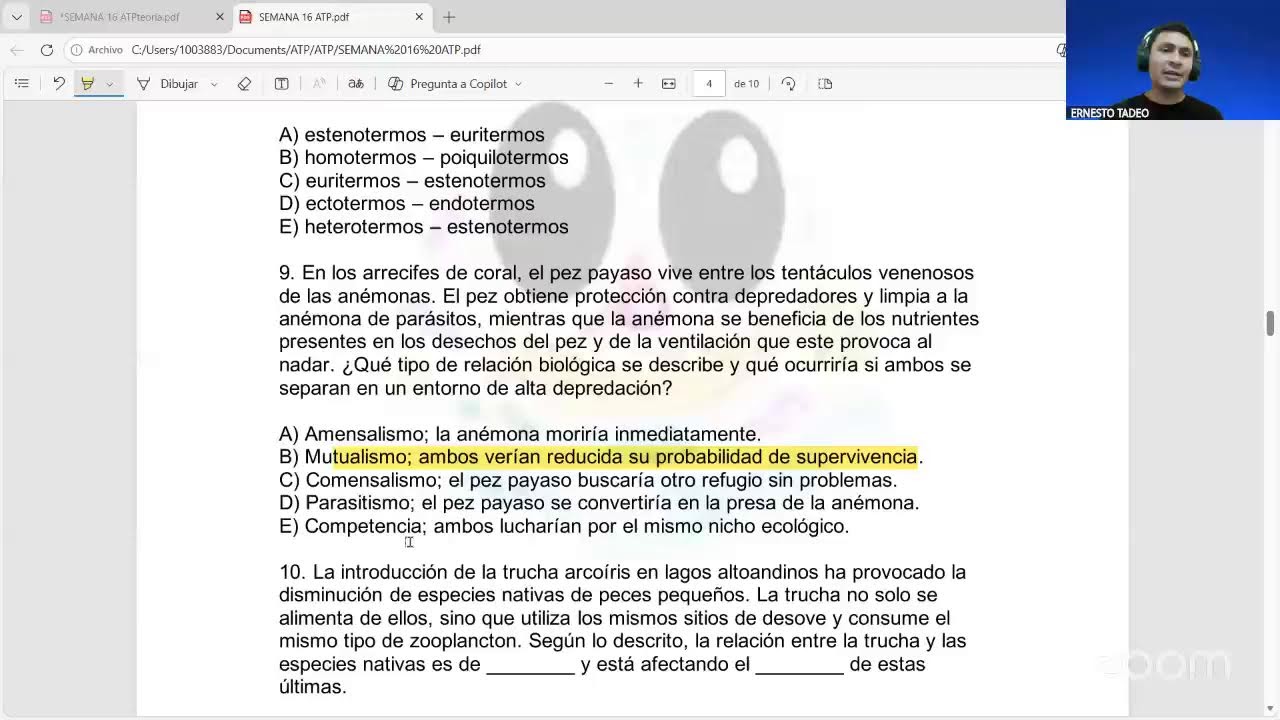Click option A) estenotermos – euritermos
The height and width of the screenshot is (720, 1280).
pyautogui.click(x=412, y=135)
